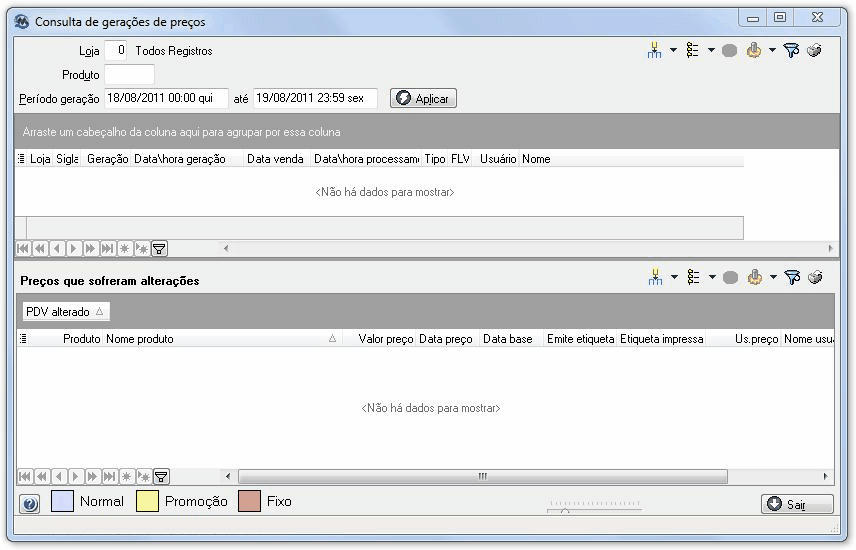Click left scroll arrow of lower grid scrollbar
This screenshot has width=856, height=550.
(x=228, y=476)
